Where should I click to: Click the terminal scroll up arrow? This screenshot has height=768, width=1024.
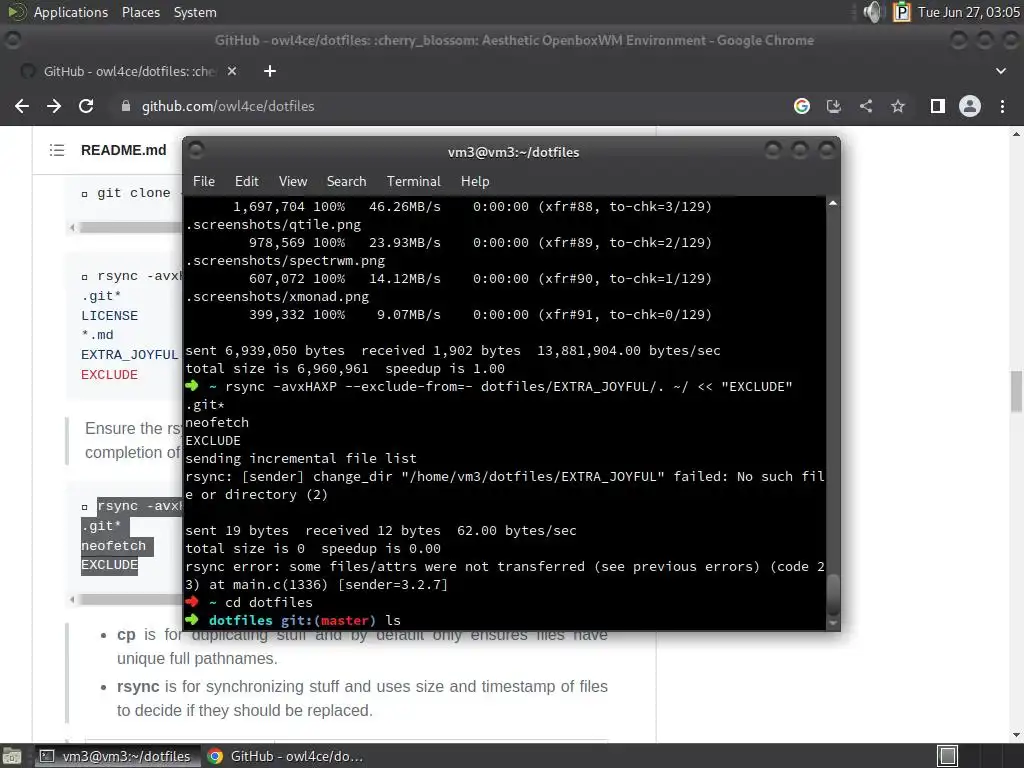pos(833,204)
